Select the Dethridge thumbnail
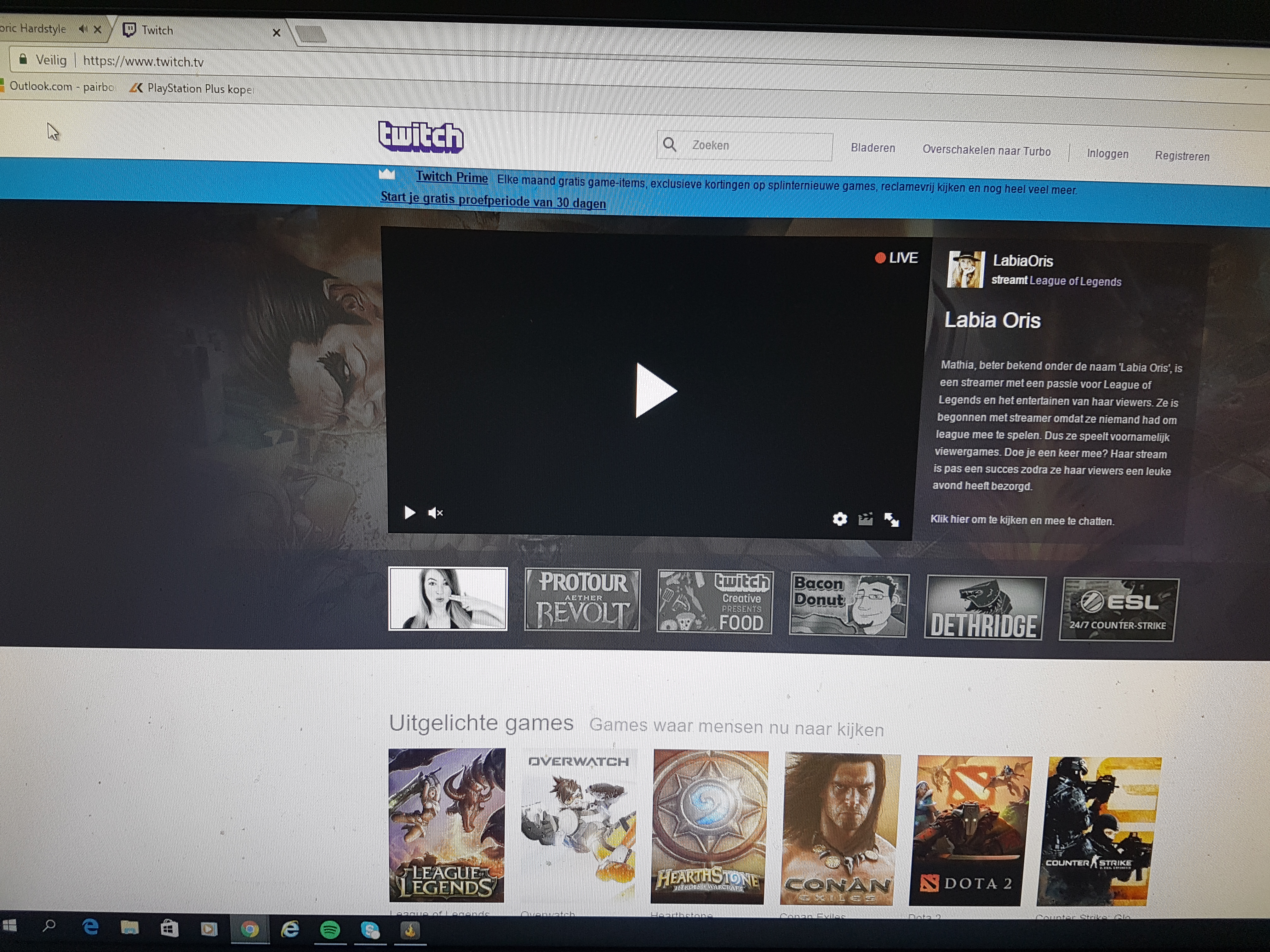Screen dimensions: 1270x952 [x=985, y=608]
